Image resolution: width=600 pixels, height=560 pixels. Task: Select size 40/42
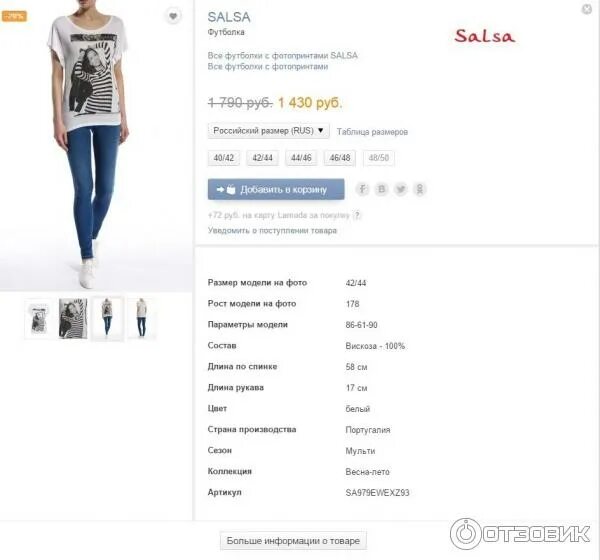pos(224,158)
